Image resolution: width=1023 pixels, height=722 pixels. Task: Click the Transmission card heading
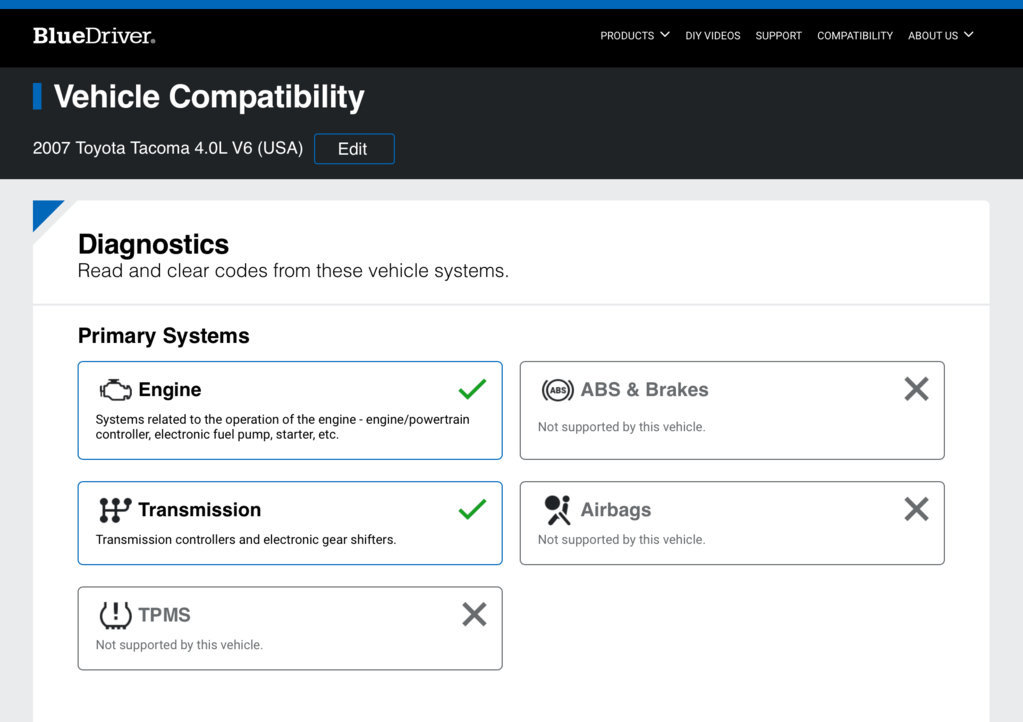pos(200,509)
